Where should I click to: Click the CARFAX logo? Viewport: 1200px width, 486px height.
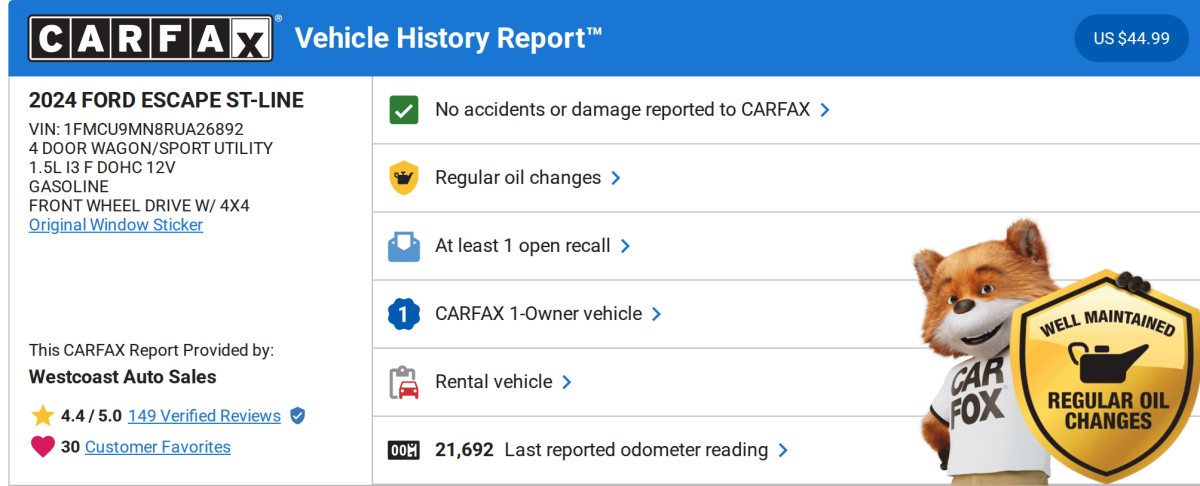(150, 39)
